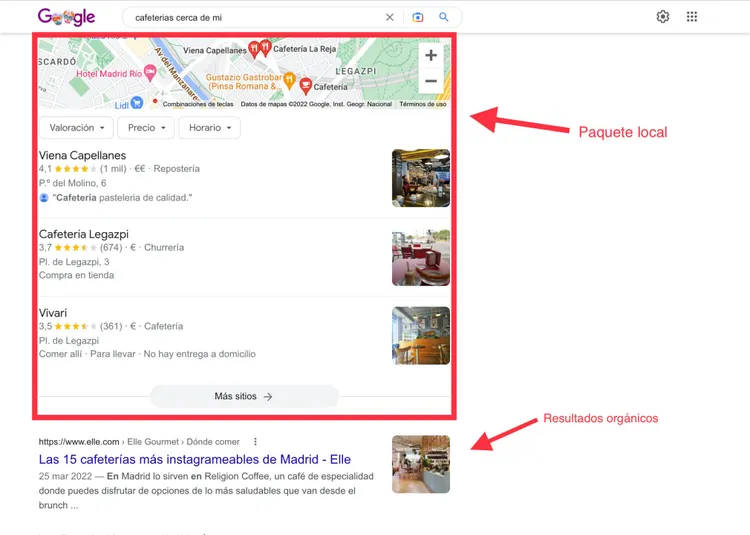The width and height of the screenshot is (750, 535).
Task: Click the red Cafetería map pin
Action: point(305,87)
